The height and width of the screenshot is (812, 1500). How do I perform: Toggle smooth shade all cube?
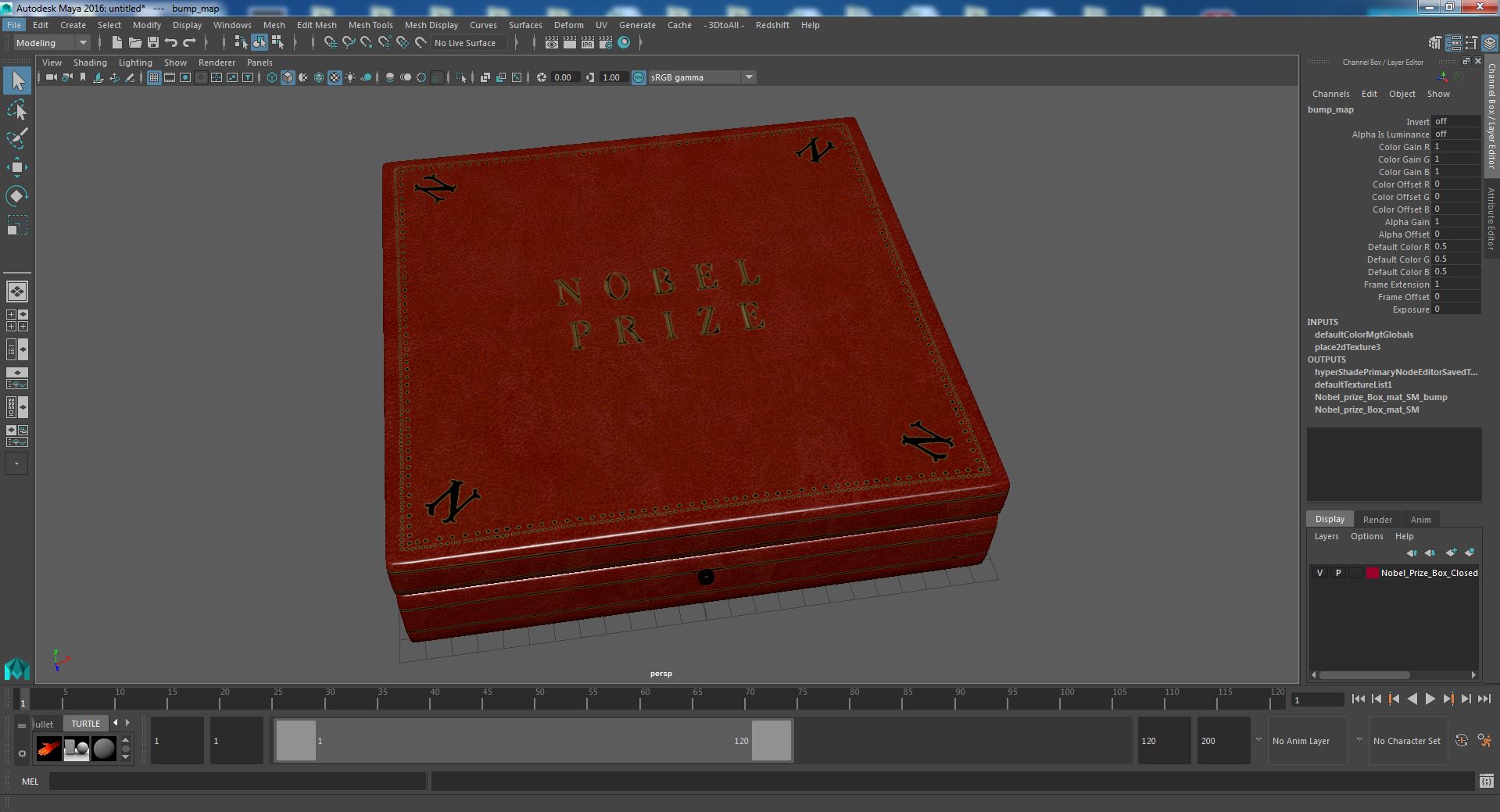point(288,77)
